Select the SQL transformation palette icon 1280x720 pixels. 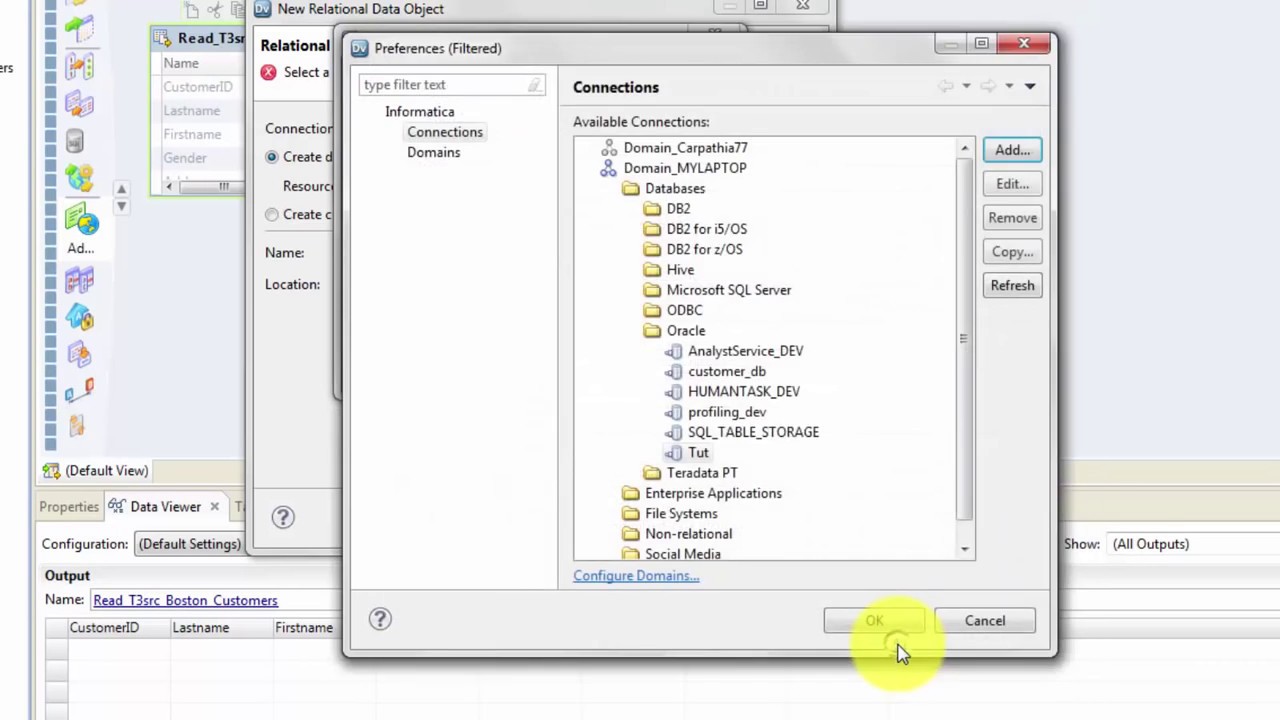[75, 141]
